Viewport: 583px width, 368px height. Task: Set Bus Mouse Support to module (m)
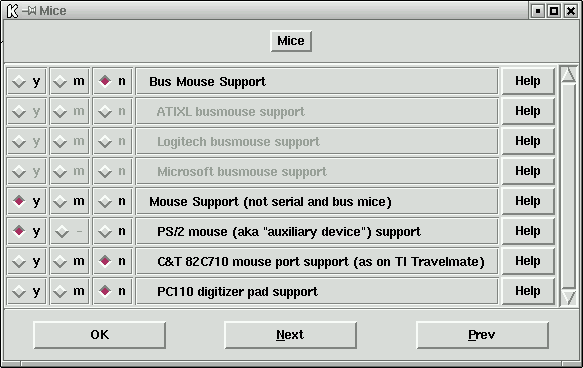click(x=70, y=81)
